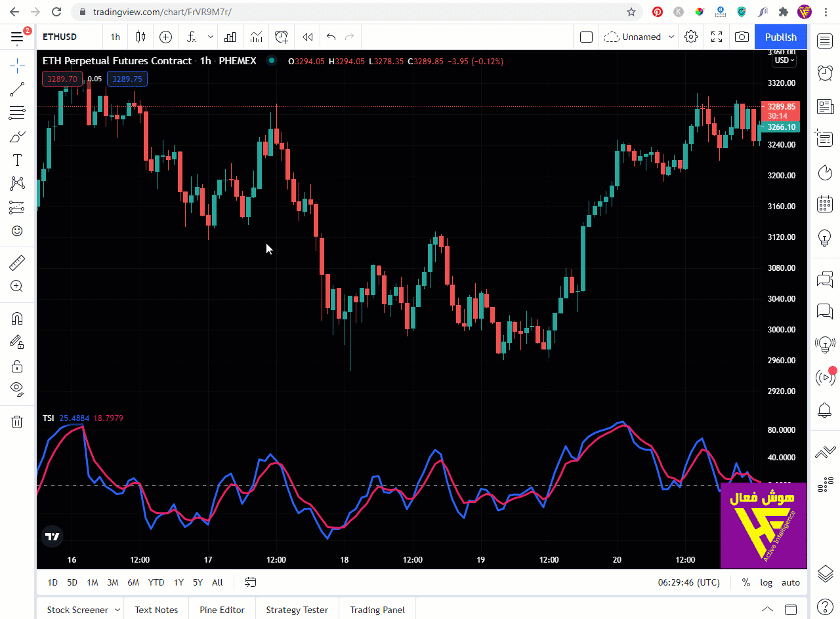
Task: Start bar replay with rewind icon
Action: (x=307, y=37)
